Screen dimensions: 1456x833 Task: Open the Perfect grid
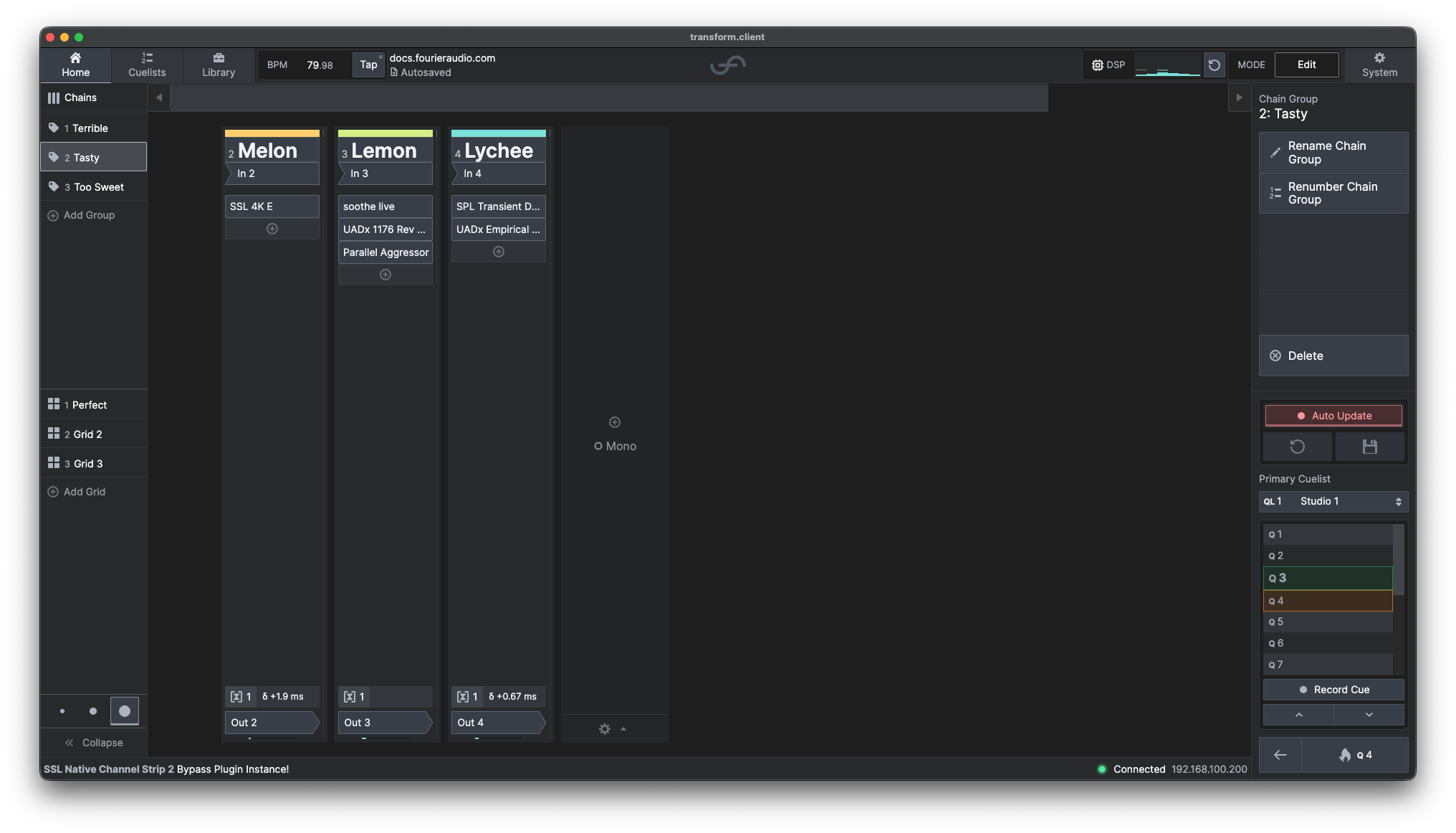click(93, 405)
